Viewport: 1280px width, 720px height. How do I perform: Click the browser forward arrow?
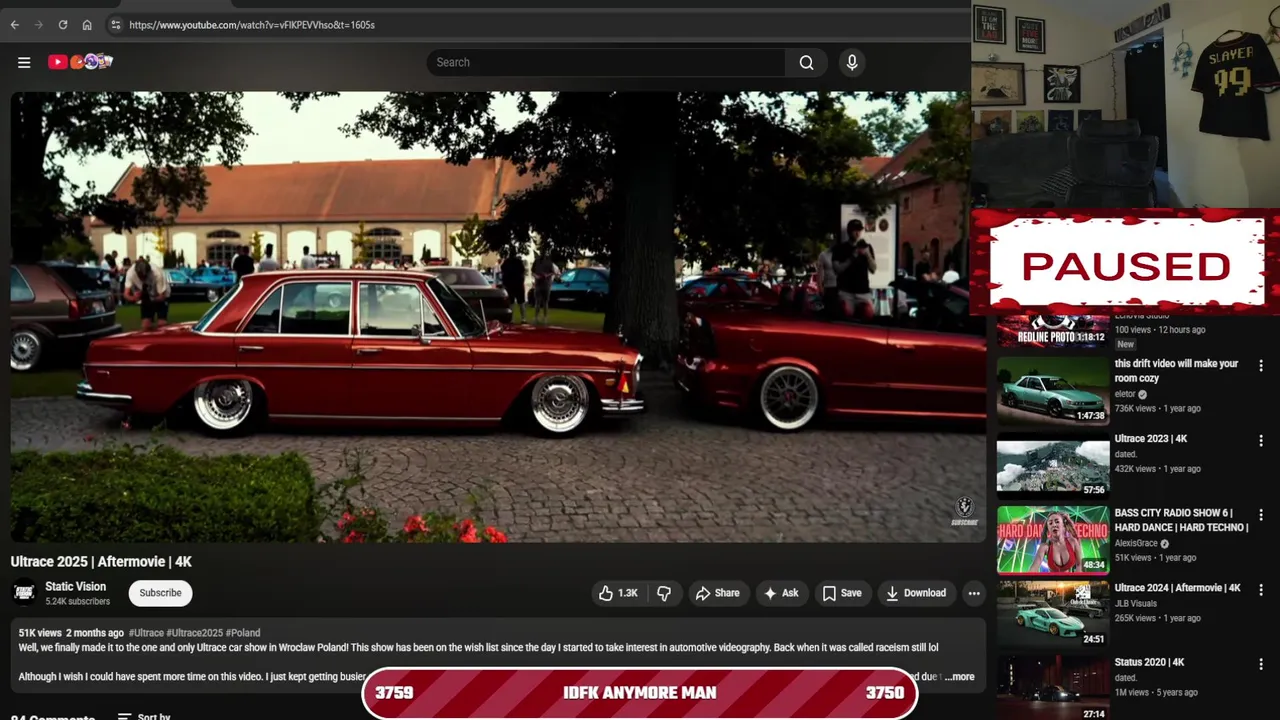click(39, 25)
